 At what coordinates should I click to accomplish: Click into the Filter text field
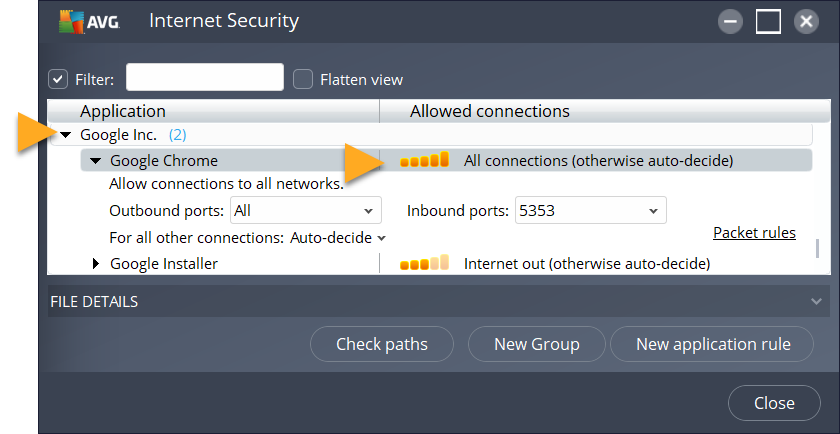coord(204,78)
